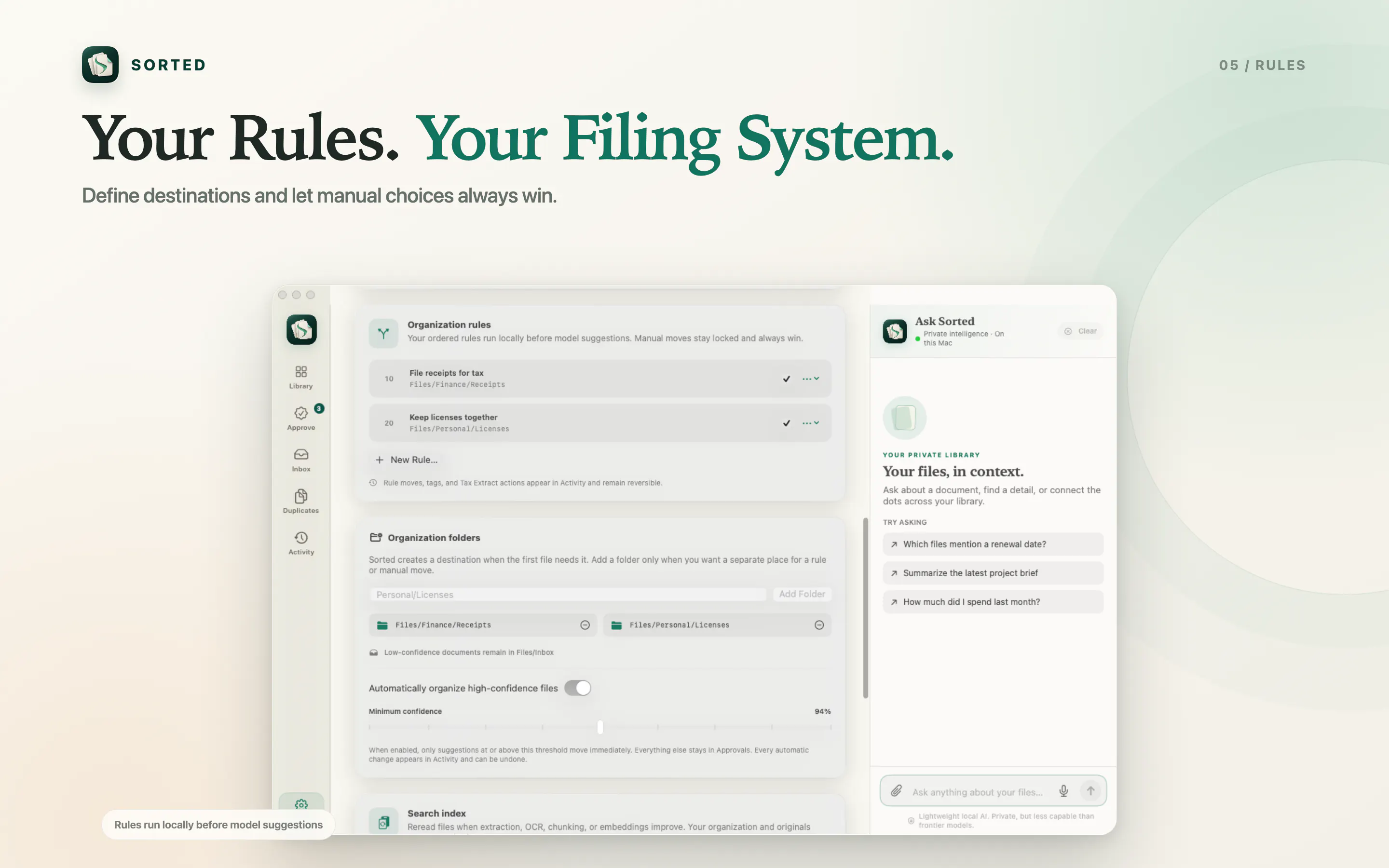Click the Minimum confidence slider handle
The width and height of the screenshot is (1389, 868).
click(600, 727)
